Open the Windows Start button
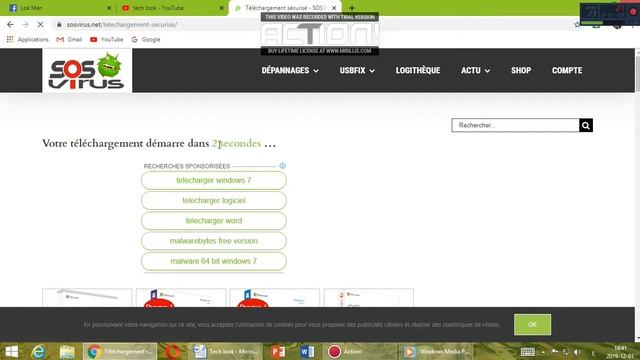 [12, 351]
